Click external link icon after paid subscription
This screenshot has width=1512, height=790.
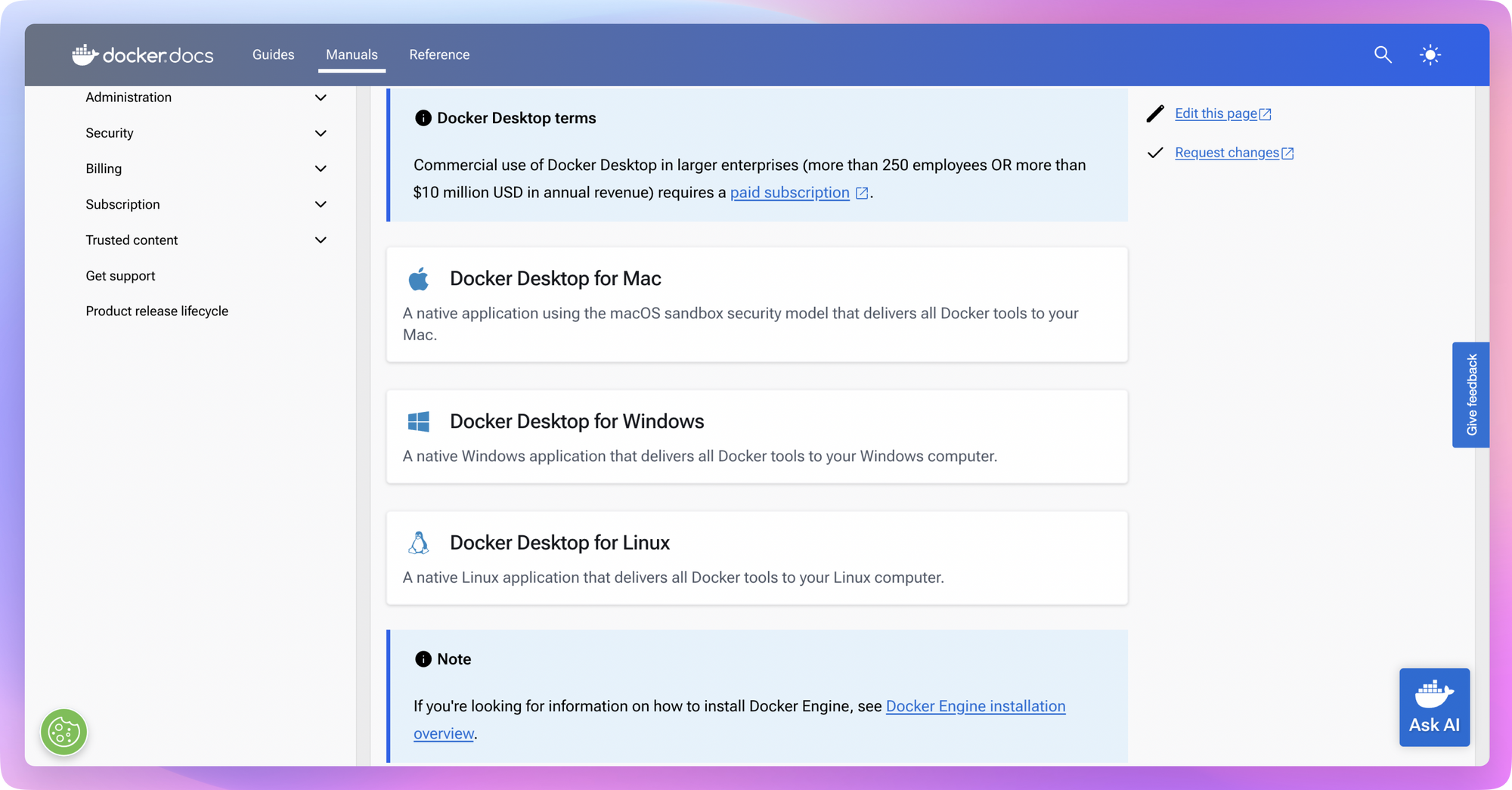coord(862,193)
